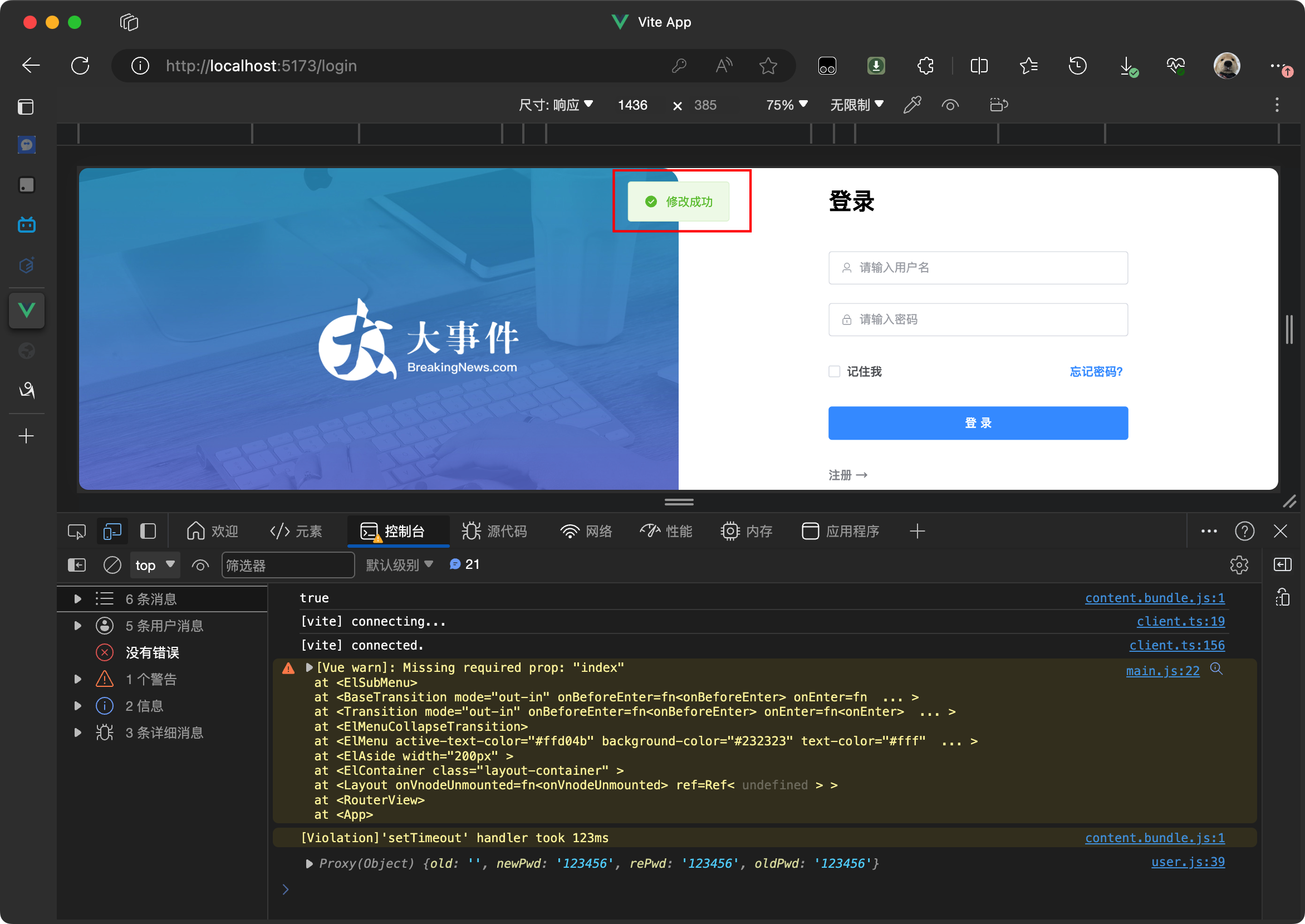This screenshot has width=1305, height=924.
Task: Show the console sidebar panel
Action: pos(77,564)
